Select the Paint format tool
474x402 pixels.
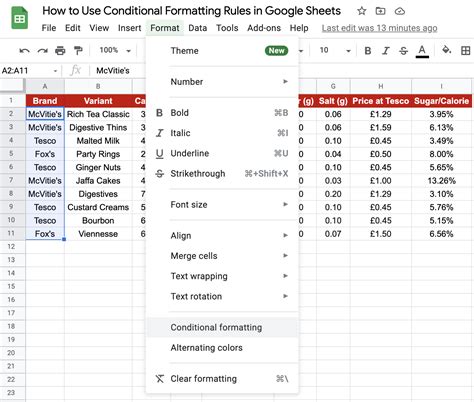point(78,51)
